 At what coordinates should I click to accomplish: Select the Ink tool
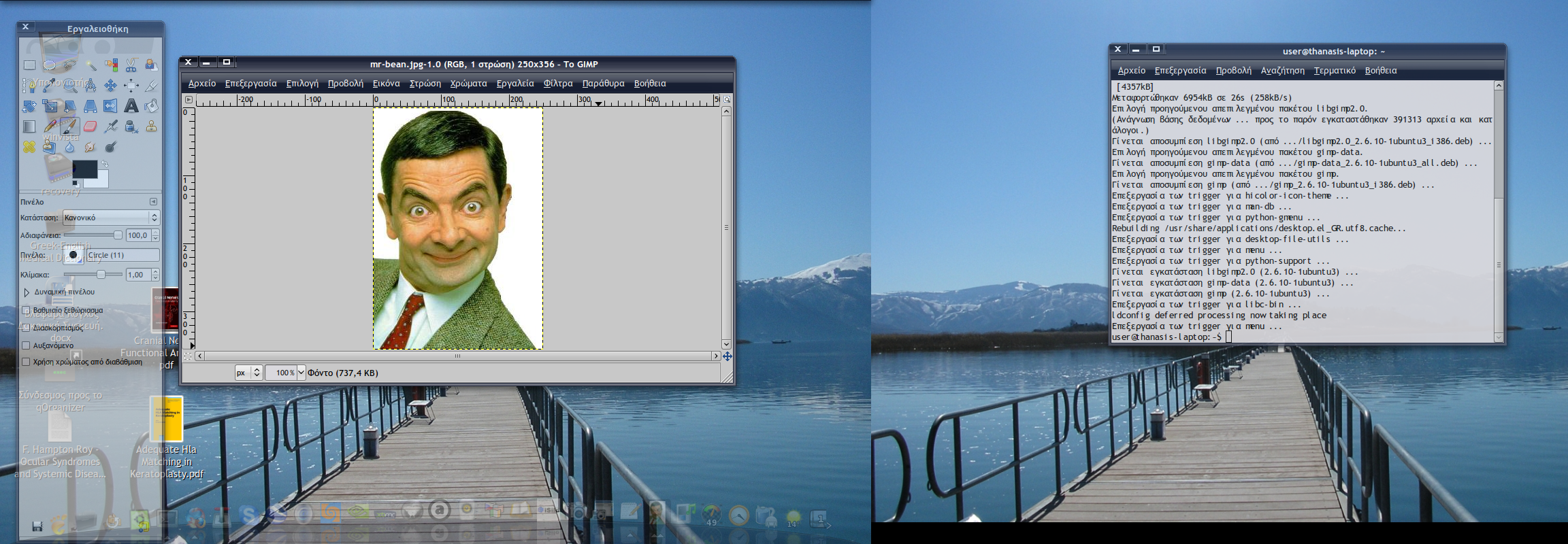click(131, 126)
